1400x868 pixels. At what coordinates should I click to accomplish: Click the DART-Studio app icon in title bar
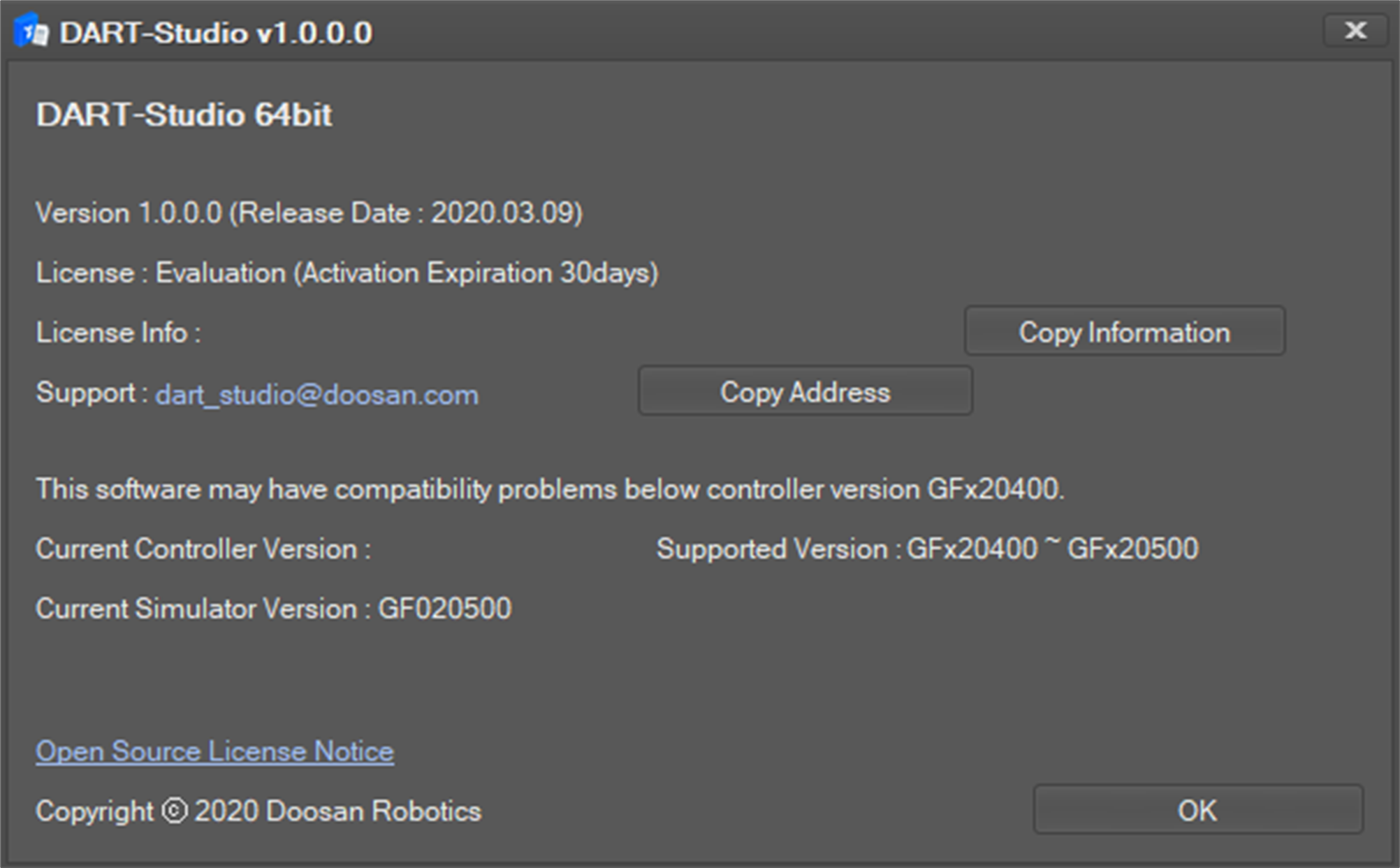[31, 31]
